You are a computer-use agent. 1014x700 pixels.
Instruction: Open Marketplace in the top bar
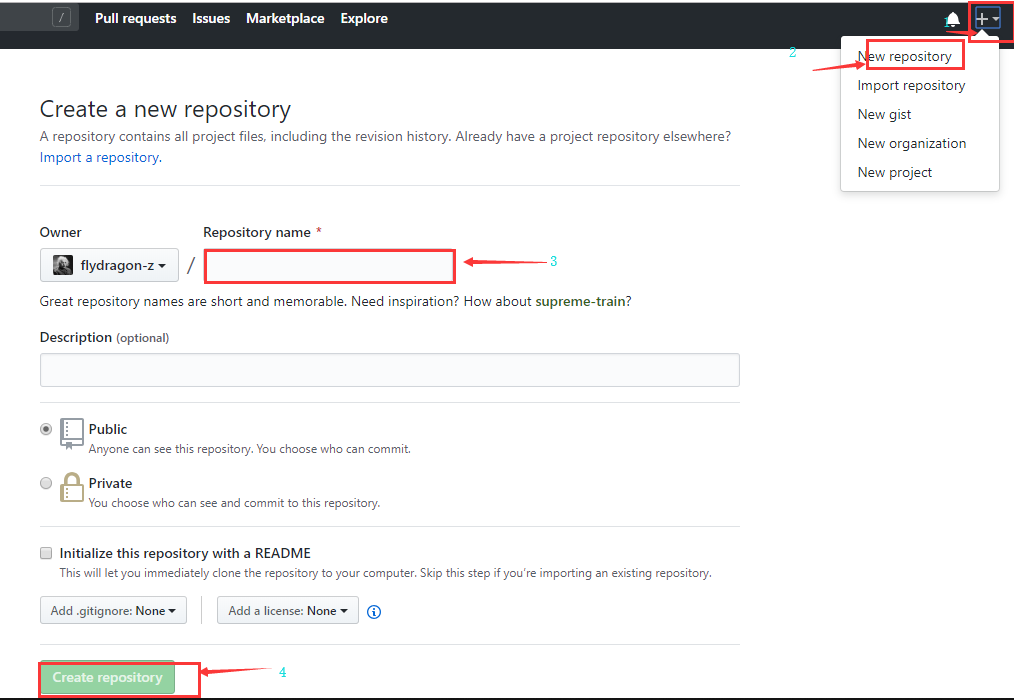click(x=285, y=19)
